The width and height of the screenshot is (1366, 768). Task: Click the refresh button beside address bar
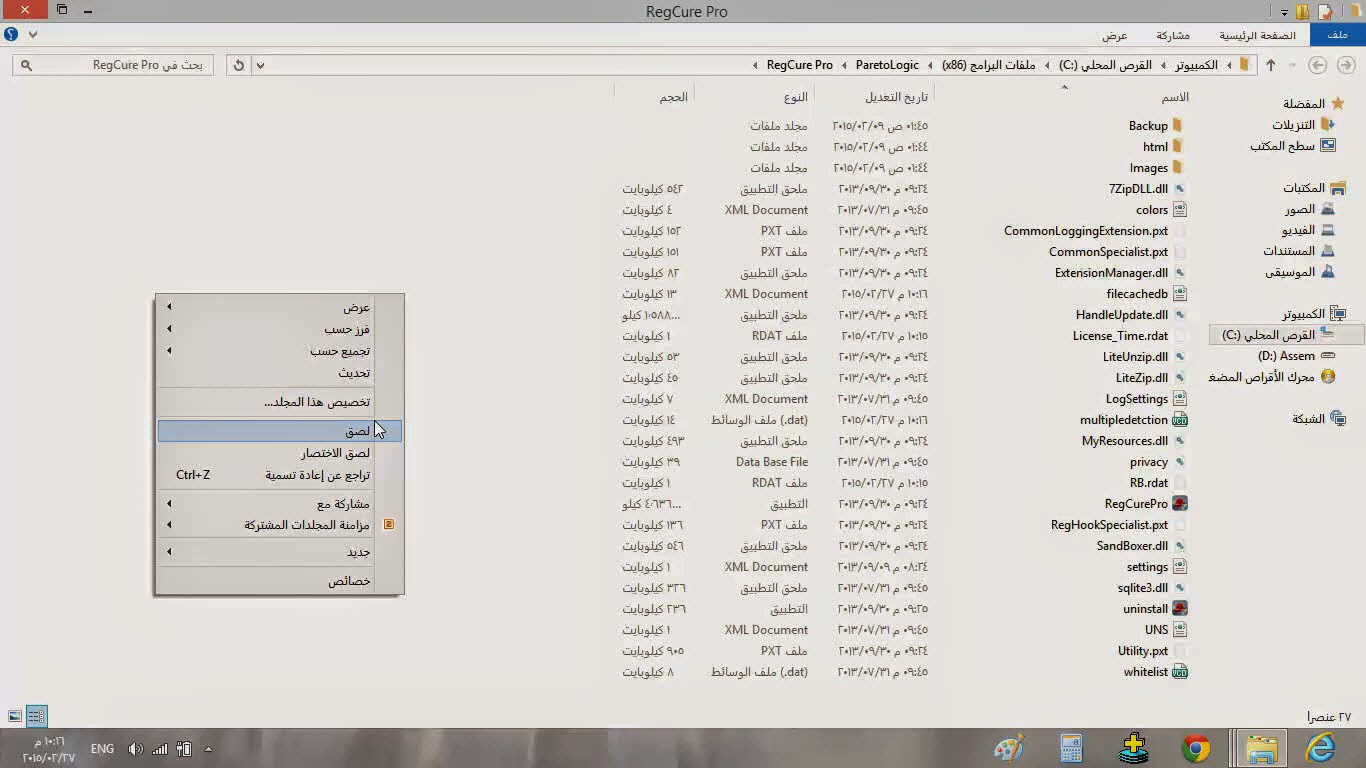click(238, 65)
